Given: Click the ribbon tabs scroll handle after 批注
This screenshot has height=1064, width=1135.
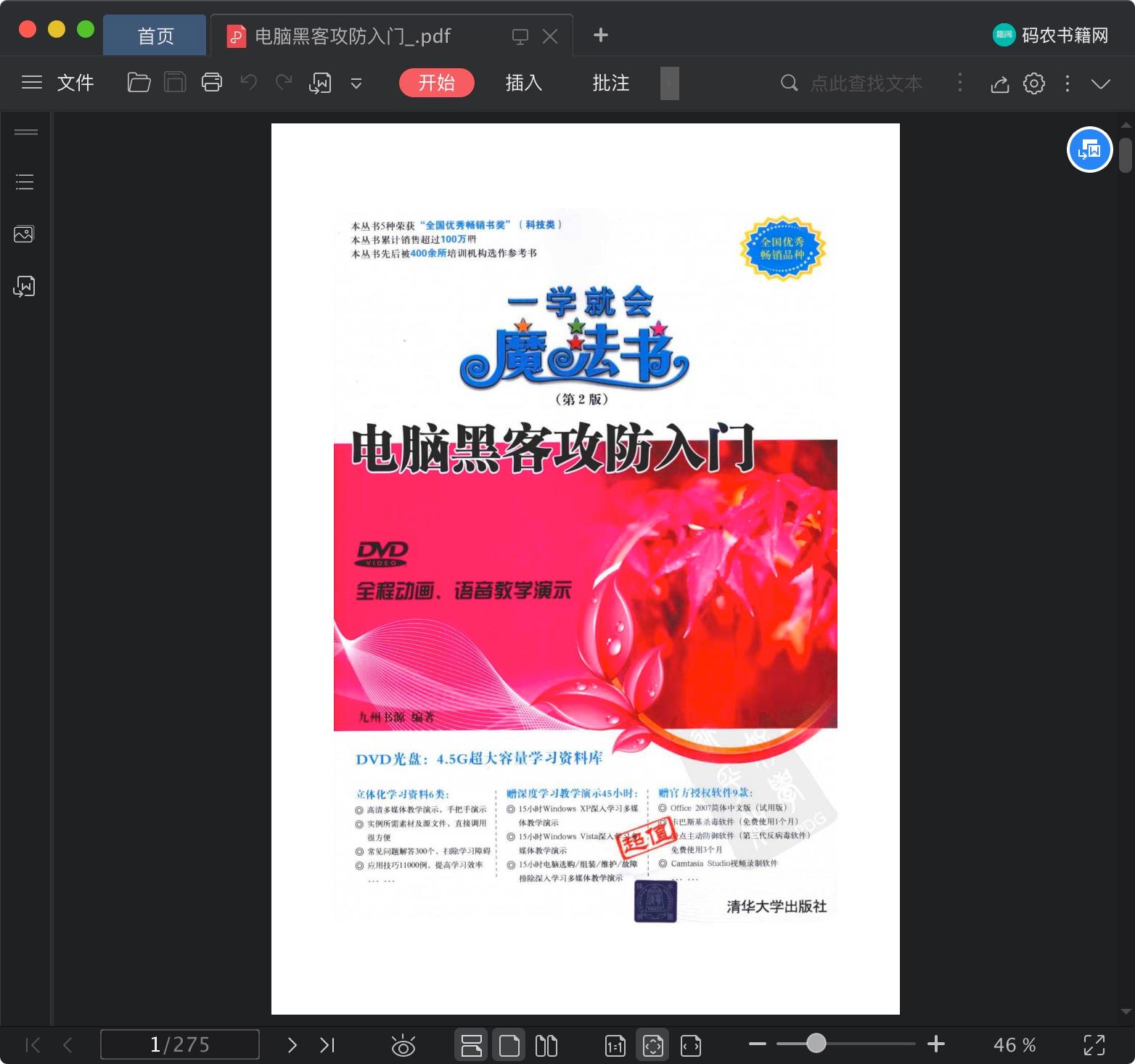Looking at the screenshot, I should coord(670,83).
